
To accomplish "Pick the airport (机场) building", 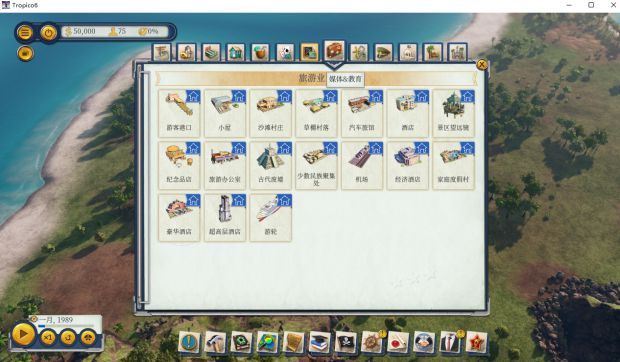I will pos(362,165).
